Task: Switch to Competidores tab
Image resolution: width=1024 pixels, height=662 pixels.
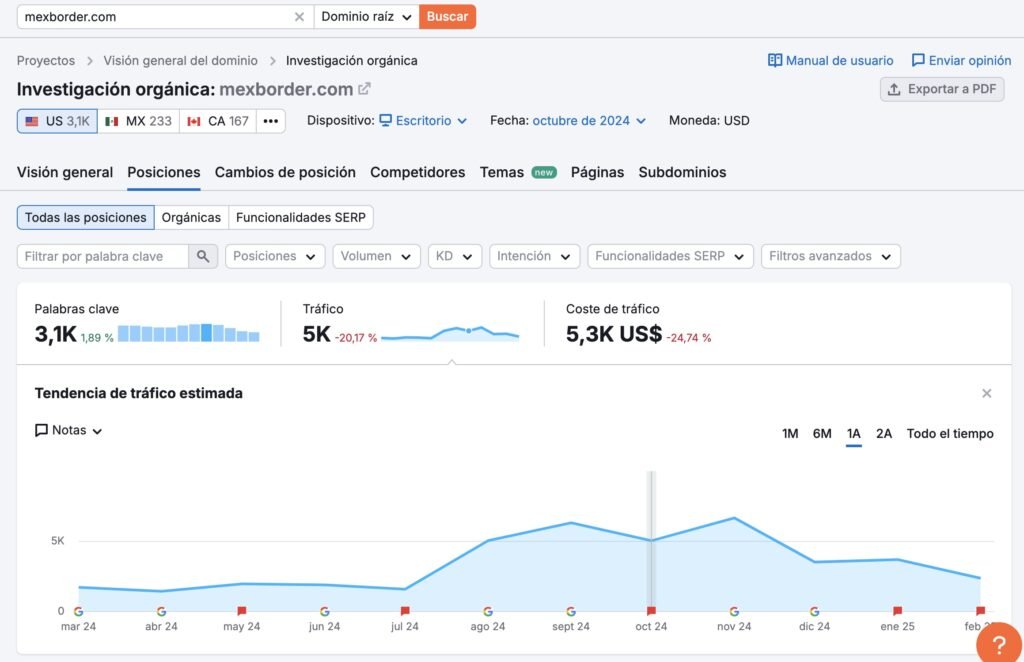Action: (418, 172)
